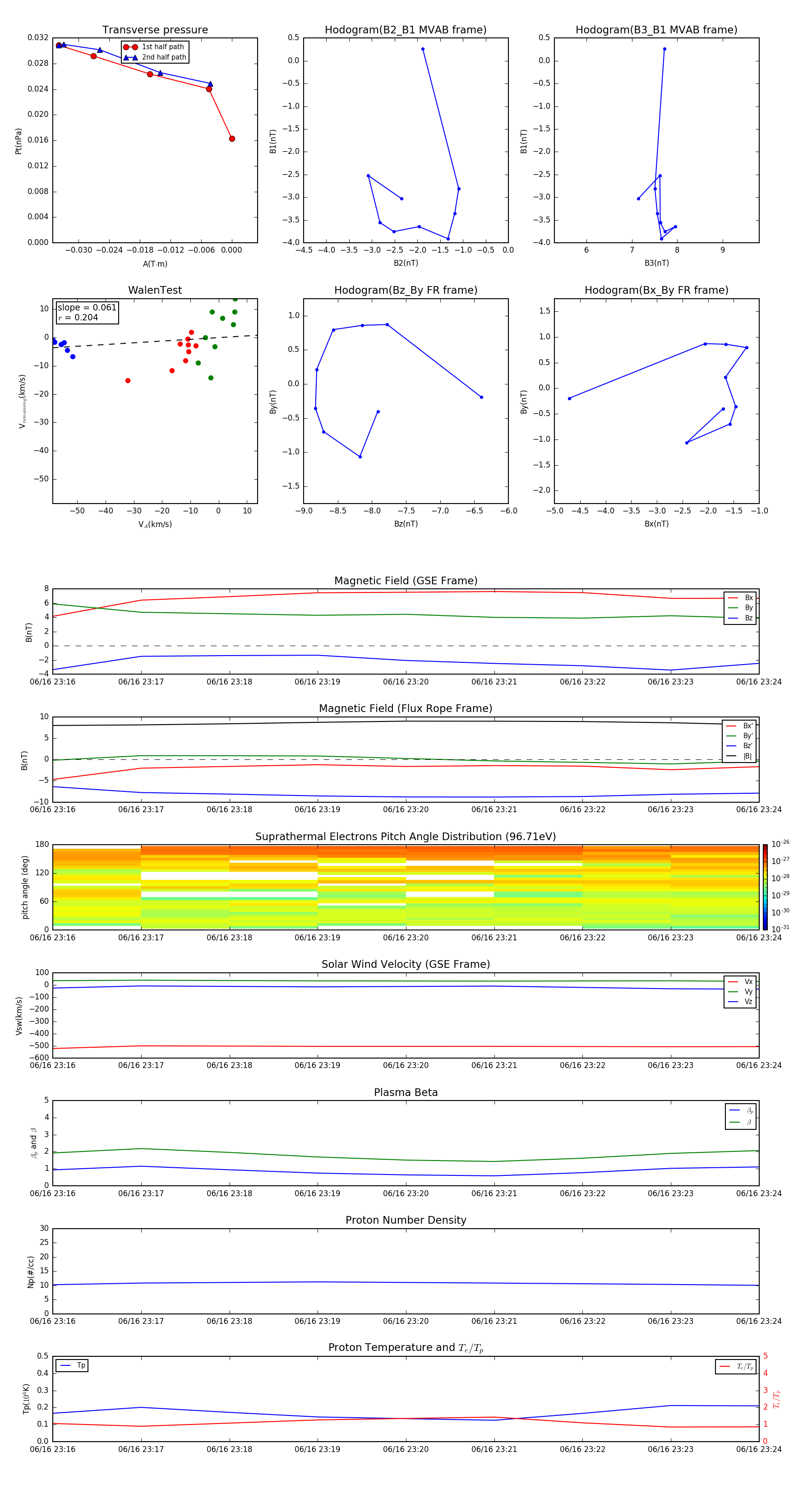This screenshot has width=812, height=1489.
Task: Click the 'Hodogram(B2_B1 MVAB frame)' title
Action: 406,30
